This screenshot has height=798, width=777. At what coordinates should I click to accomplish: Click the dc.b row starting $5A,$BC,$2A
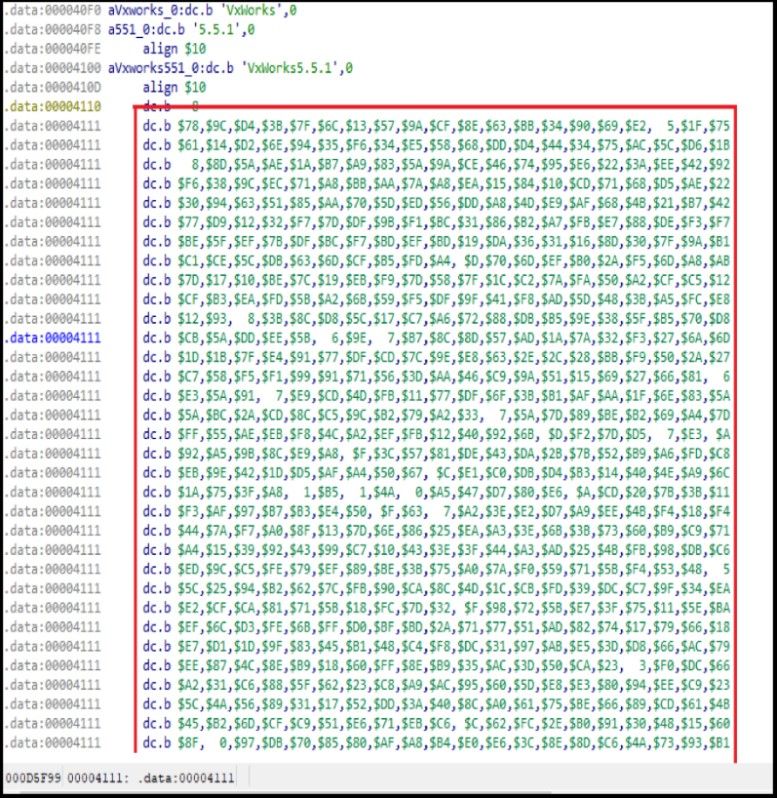point(436,415)
